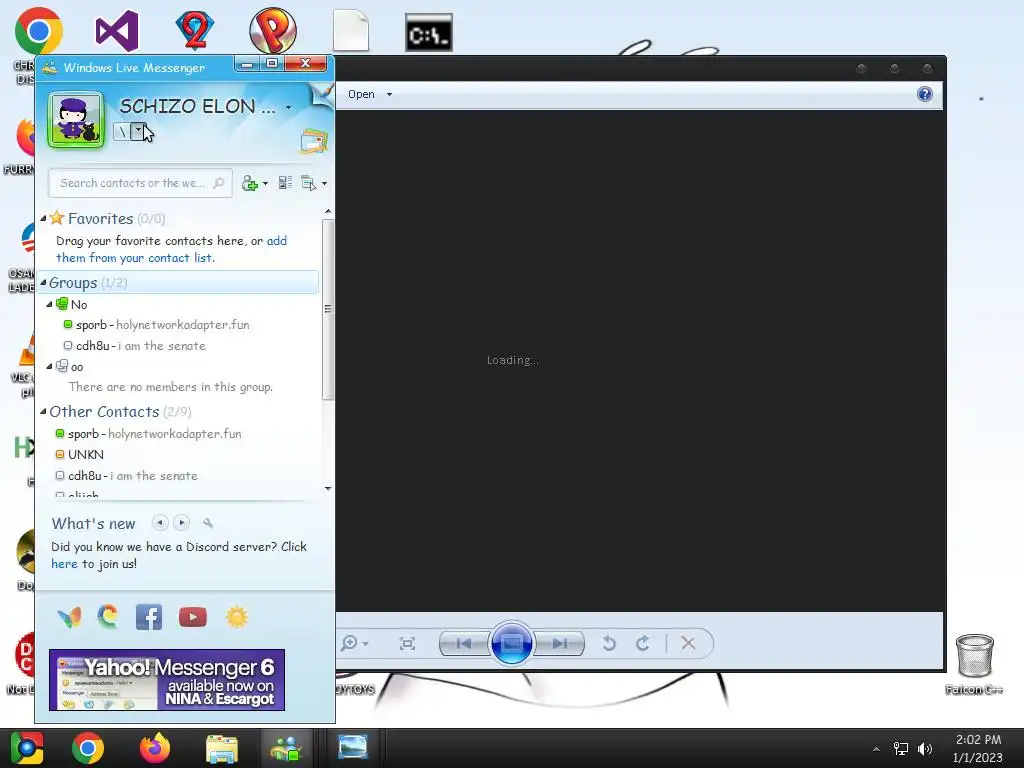Click the Show menu icon

(308, 184)
